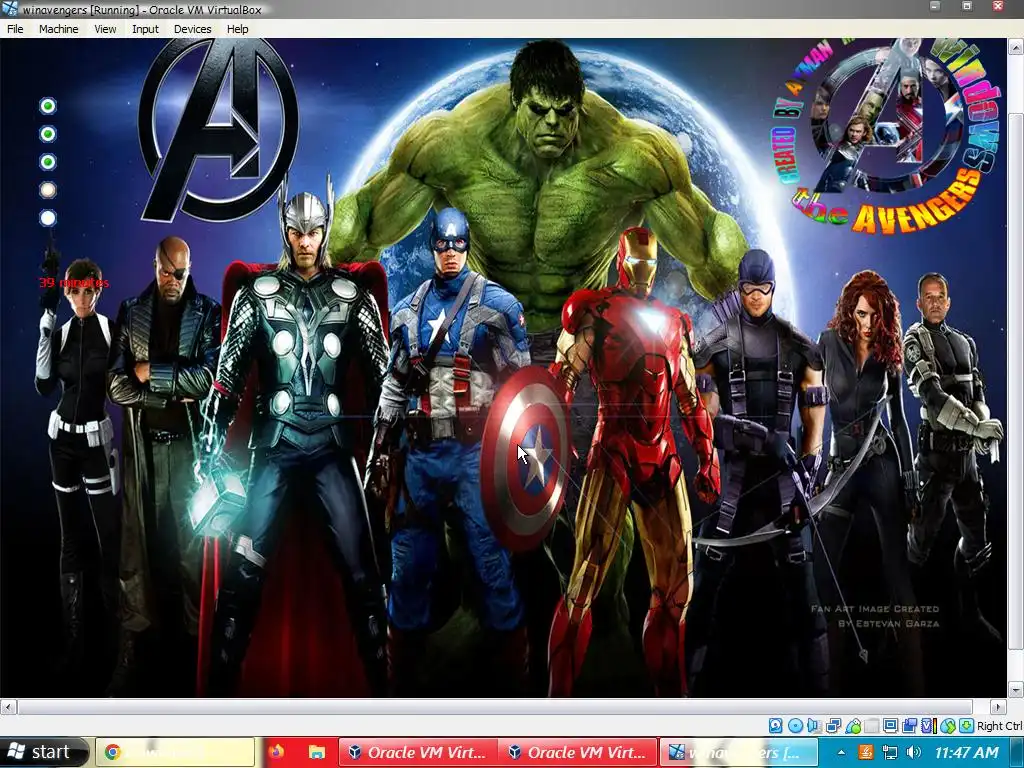Image resolution: width=1024 pixels, height=768 pixels.
Task: Click the network adapters status icon
Action: tap(833, 726)
